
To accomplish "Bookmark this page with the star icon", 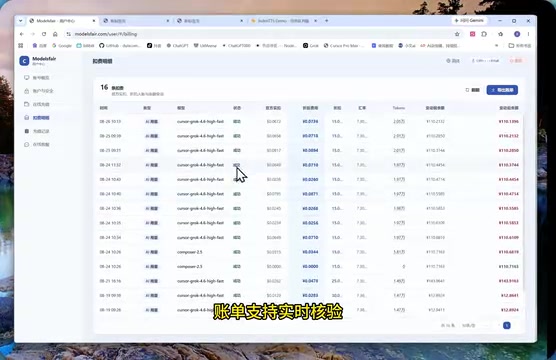I will click(457, 34).
